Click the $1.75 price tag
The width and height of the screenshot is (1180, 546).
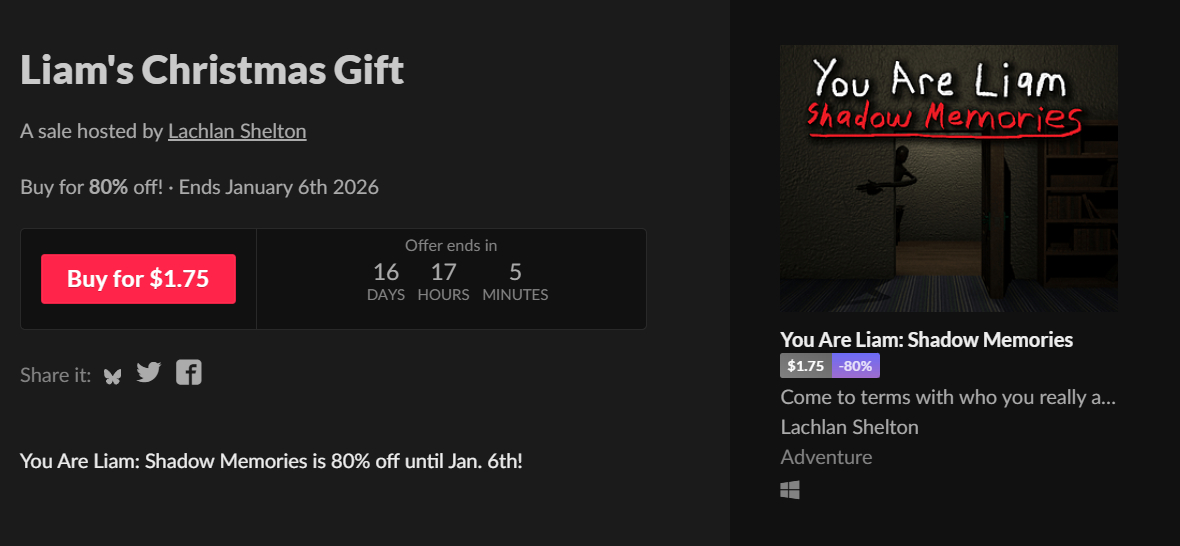pos(805,366)
